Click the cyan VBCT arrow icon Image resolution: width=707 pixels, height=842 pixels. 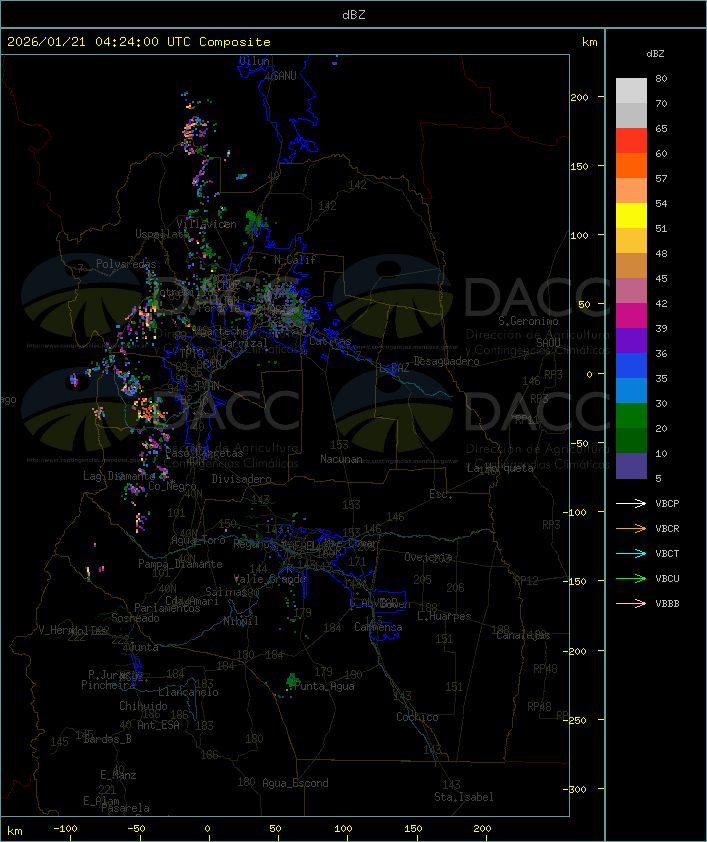(x=630, y=554)
